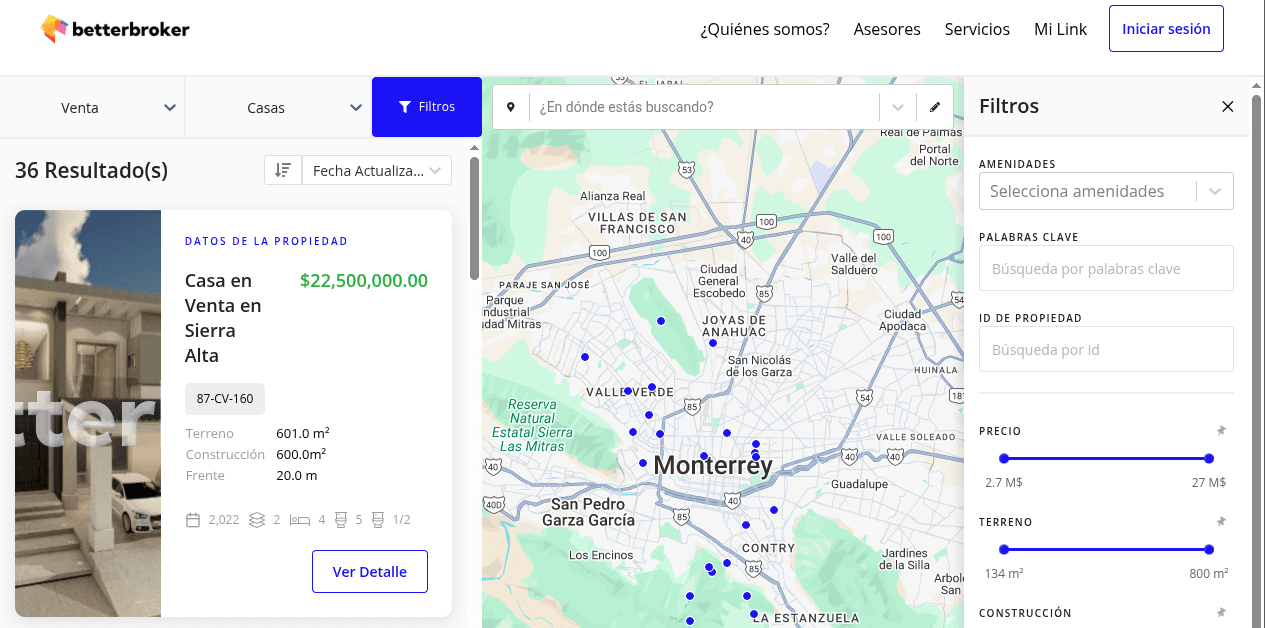The height and width of the screenshot is (628, 1265).
Task: Click the pencil draw-area icon
Action: click(x=935, y=107)
